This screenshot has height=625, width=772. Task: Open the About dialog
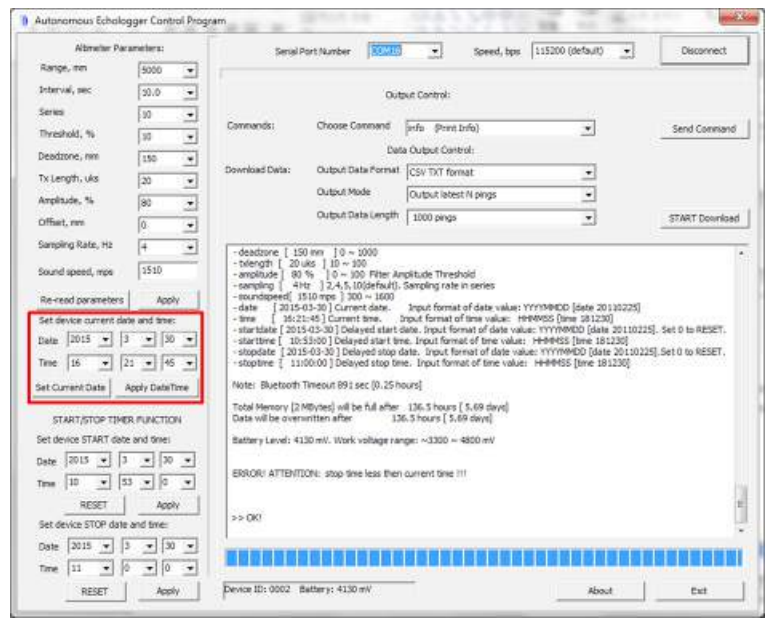[600, 591]
